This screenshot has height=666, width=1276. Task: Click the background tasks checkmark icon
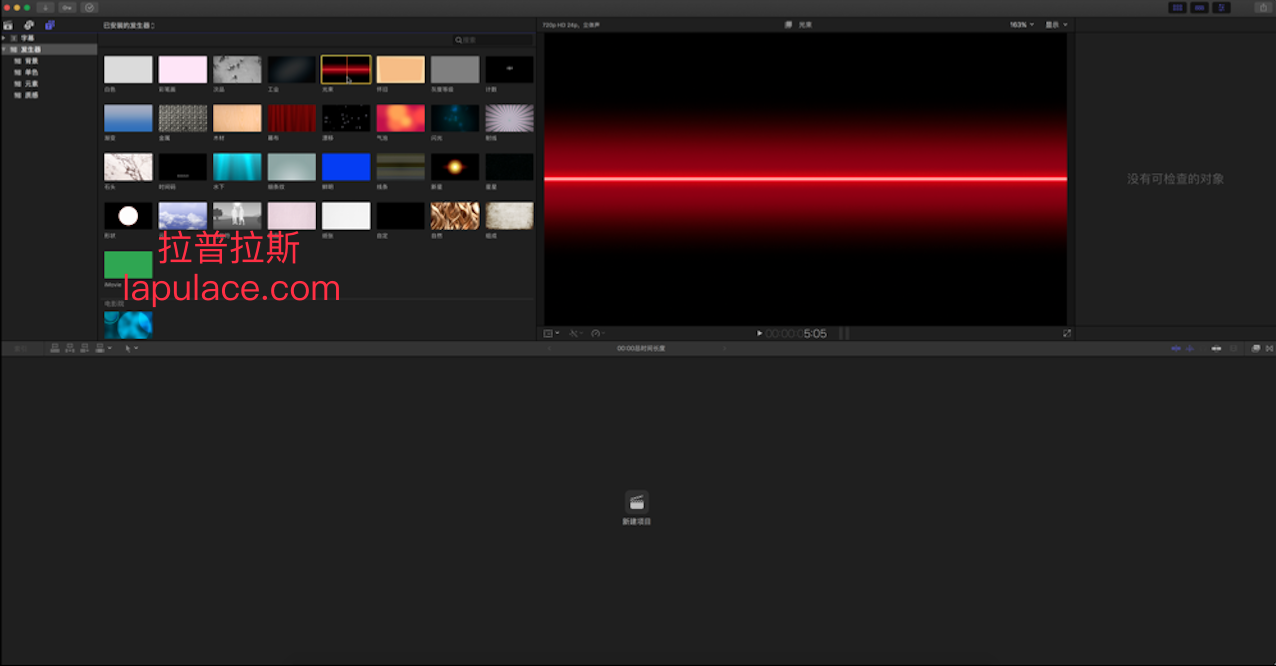89,7
